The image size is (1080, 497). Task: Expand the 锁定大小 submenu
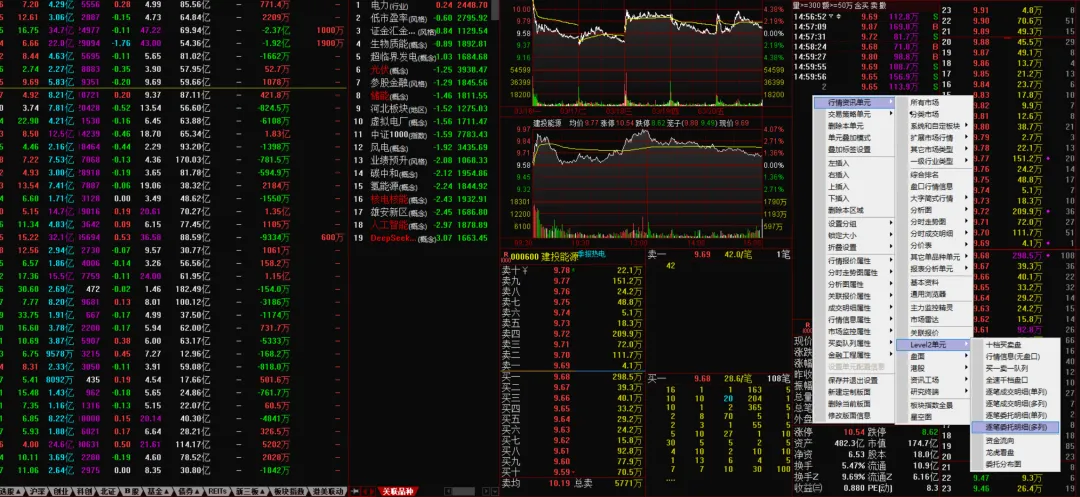coord(854,235)
